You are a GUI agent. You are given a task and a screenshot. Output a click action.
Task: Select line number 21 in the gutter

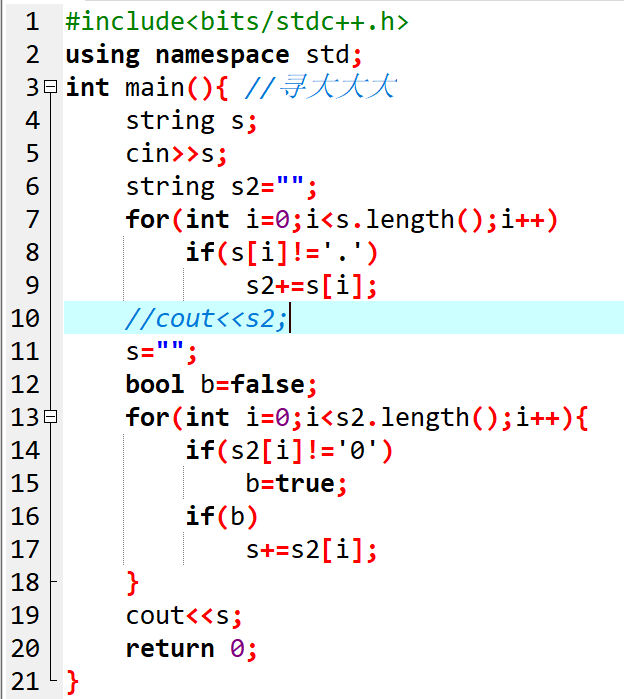click(x=26, y=682)
